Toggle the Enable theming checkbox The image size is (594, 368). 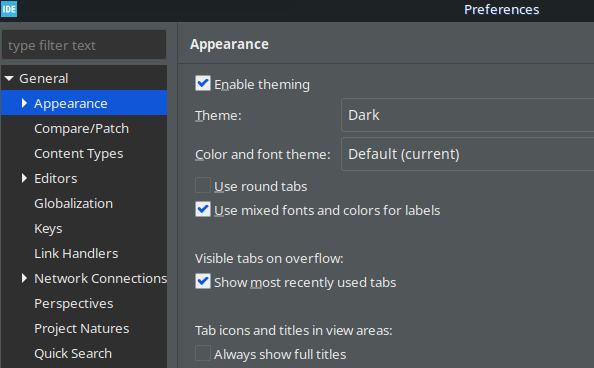[x=203, y=83]
